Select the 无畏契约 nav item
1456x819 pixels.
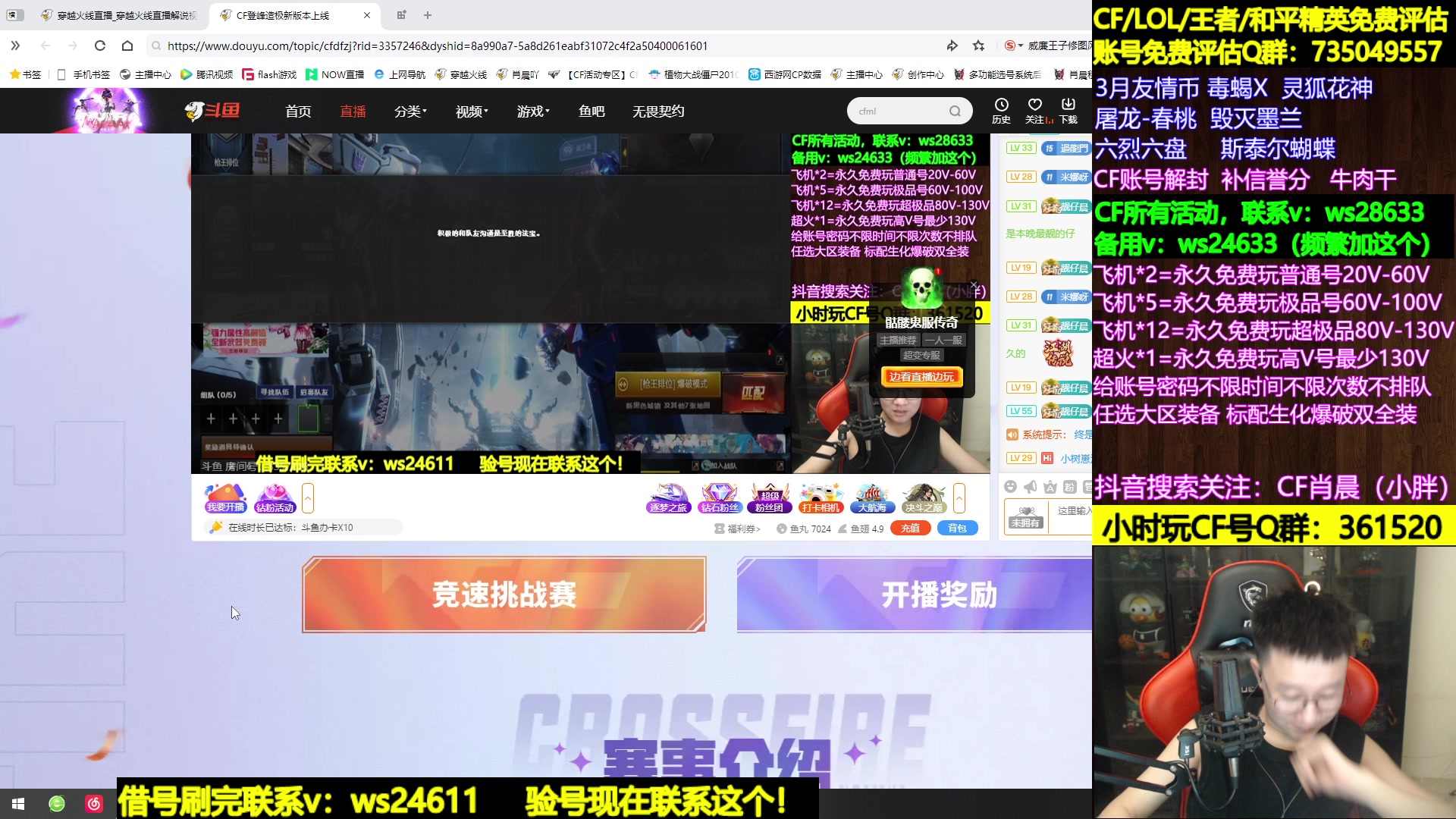[x=658, y=111]
